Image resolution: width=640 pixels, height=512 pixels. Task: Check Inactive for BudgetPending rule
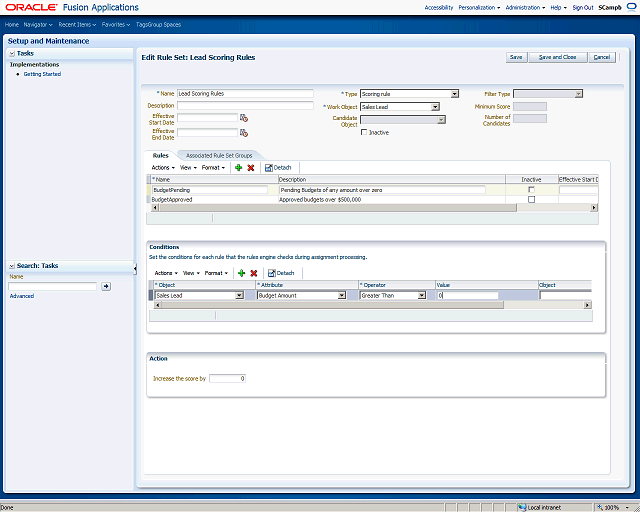point(531,189)
